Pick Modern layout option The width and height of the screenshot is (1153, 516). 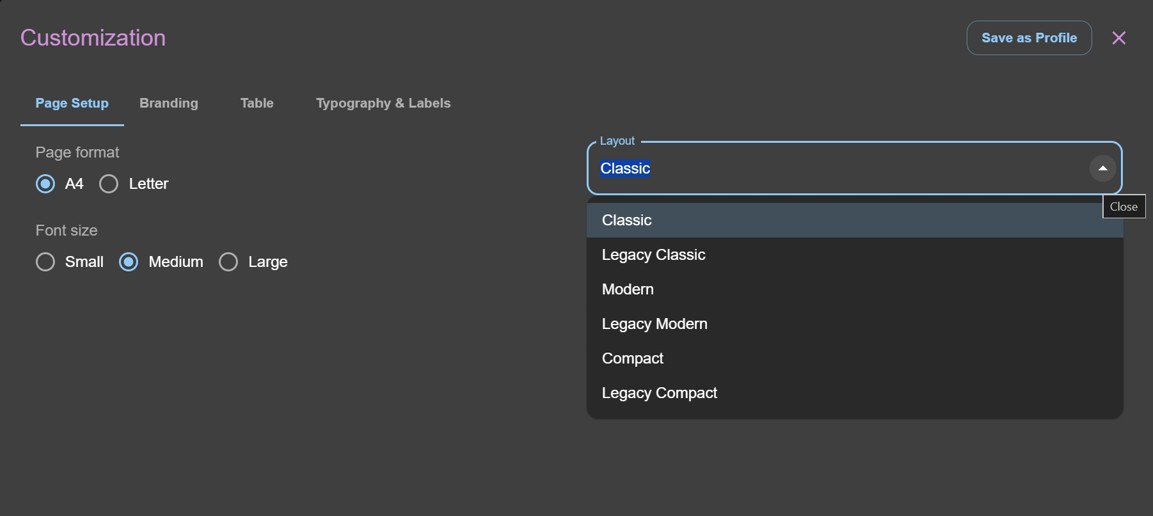pos(854,289)
